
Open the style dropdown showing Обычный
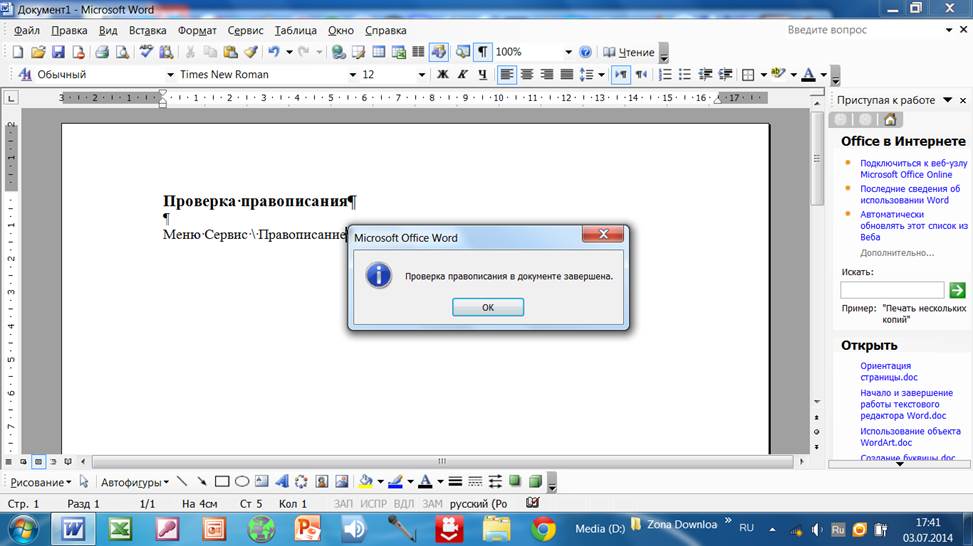tap(170, 74)
